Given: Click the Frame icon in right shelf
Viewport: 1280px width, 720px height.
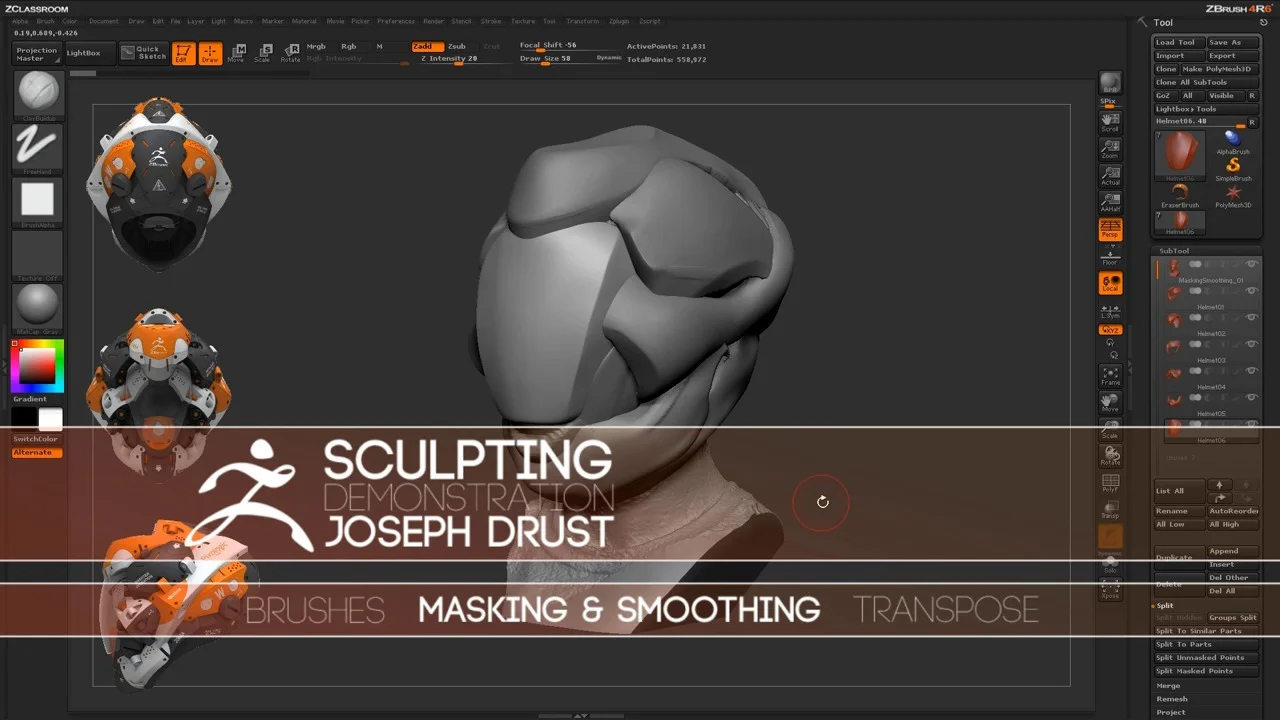Looking at the screenshot, I should point(1110,375).
